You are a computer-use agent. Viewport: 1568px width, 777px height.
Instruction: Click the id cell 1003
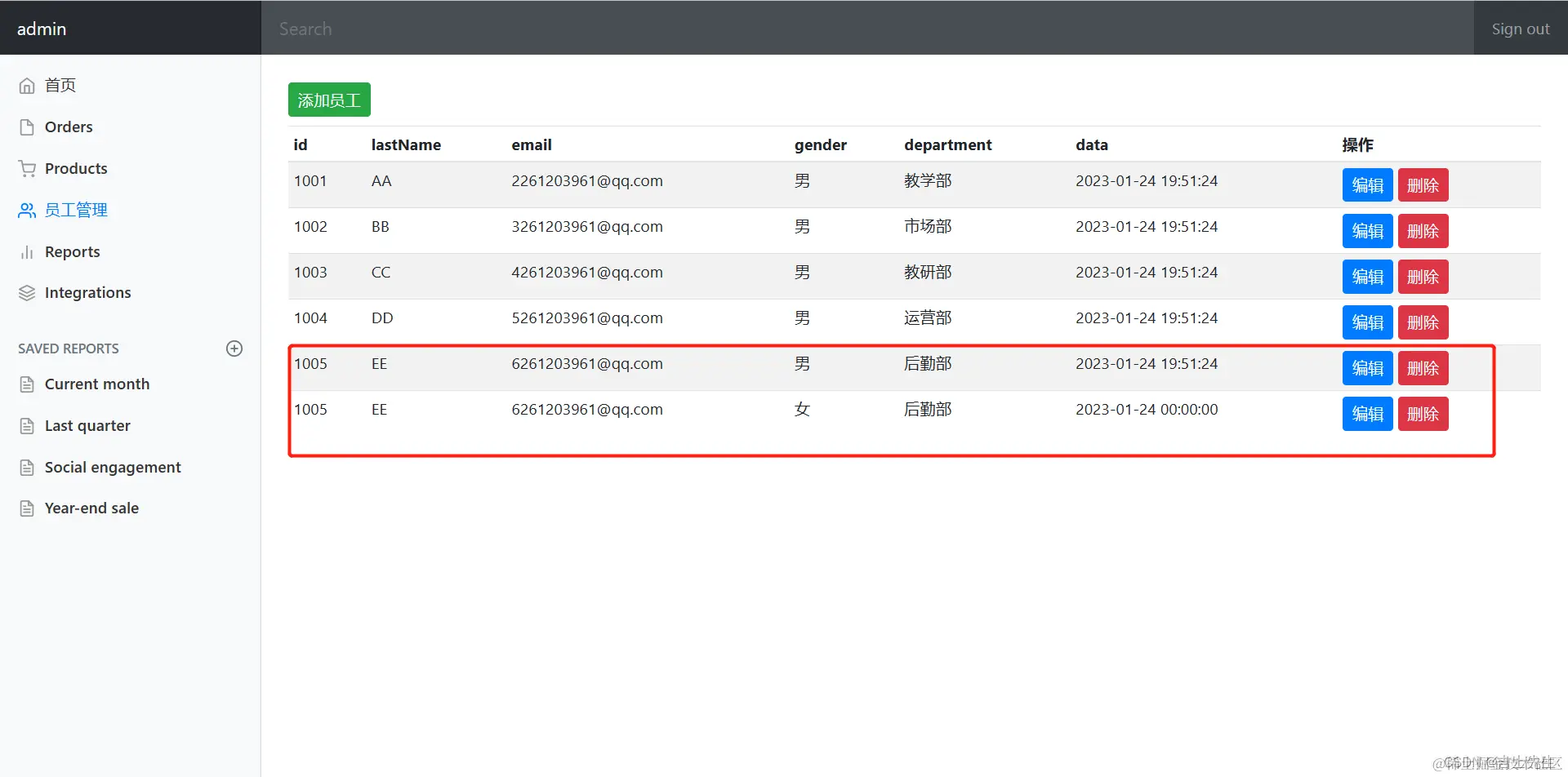tap(310, 273)
